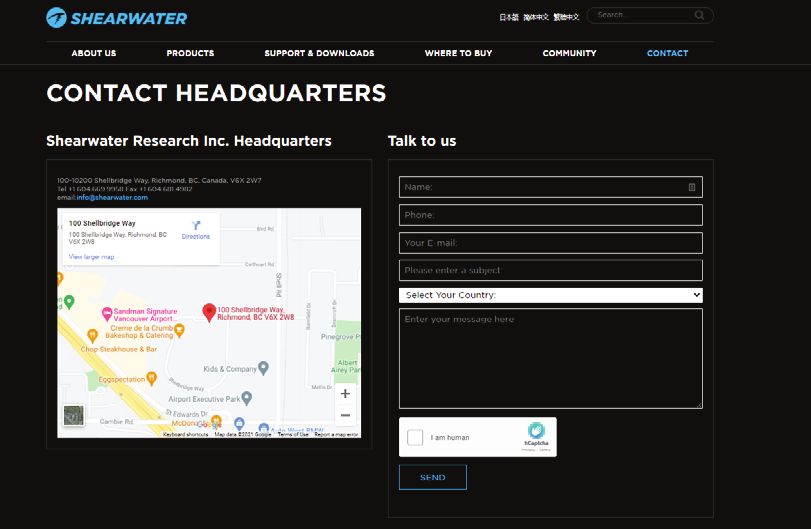Click Terms of Use on the map
Viewport: 811px width, 529px height.
coord(293,434)
